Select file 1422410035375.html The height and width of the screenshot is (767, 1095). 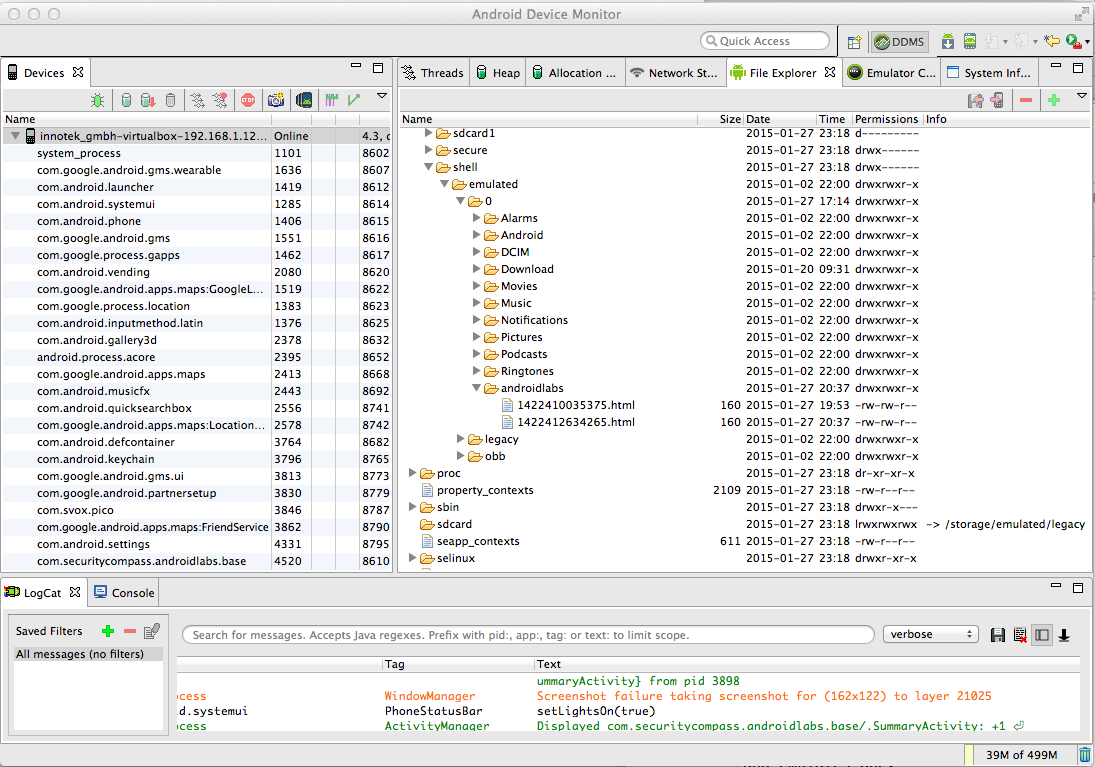pos(575,405)
